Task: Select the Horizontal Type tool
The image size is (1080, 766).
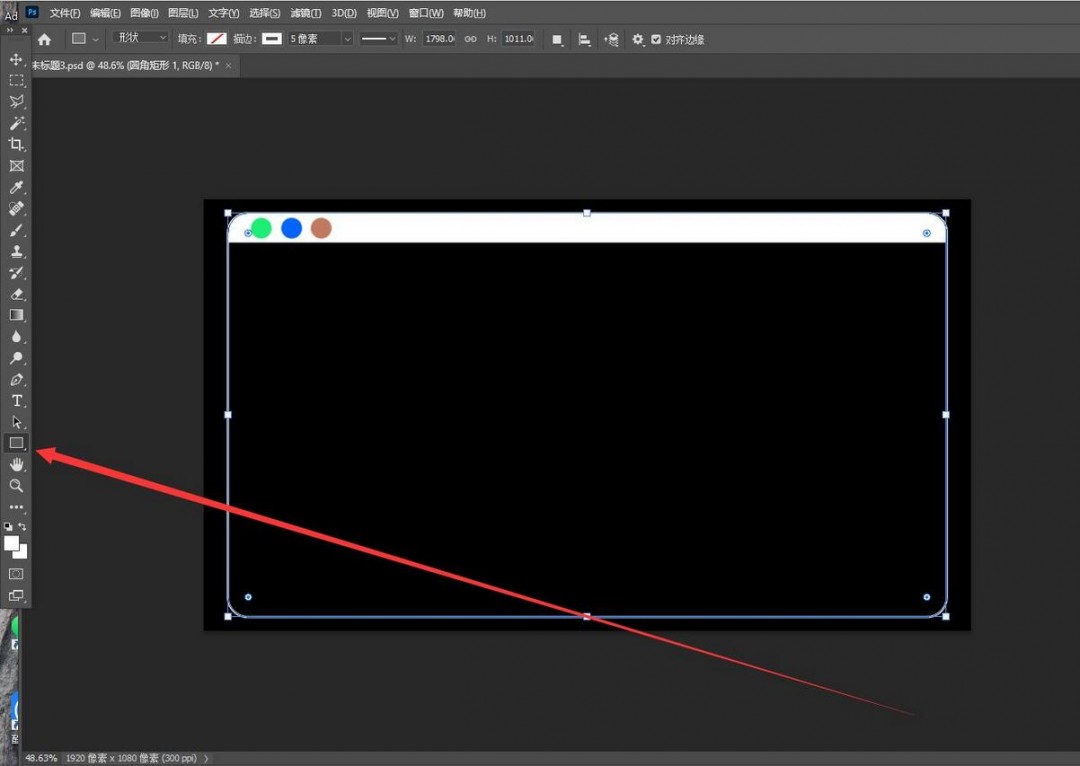Action: (x=16, y=401)
